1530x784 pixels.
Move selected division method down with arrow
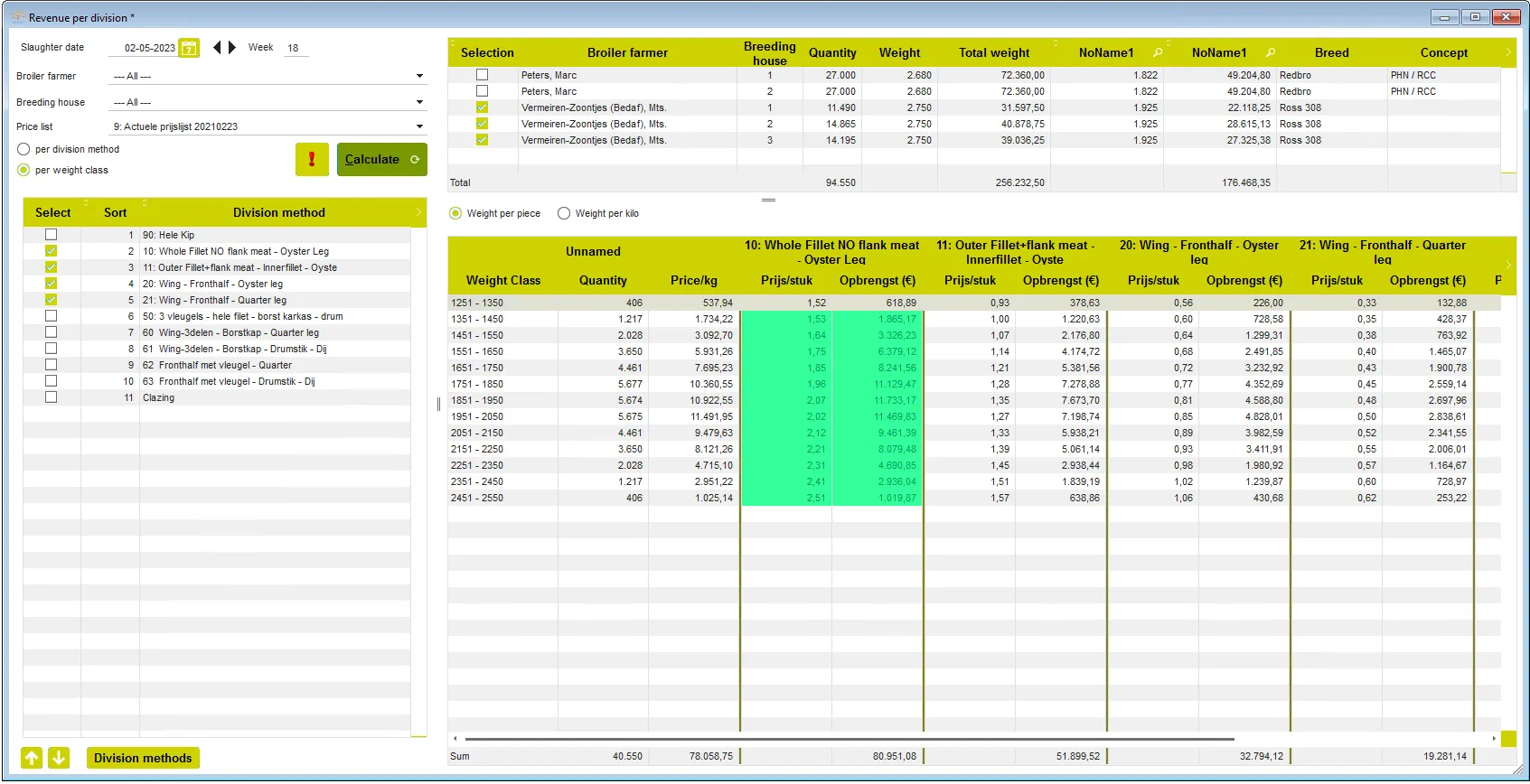(x=59, y=758)
